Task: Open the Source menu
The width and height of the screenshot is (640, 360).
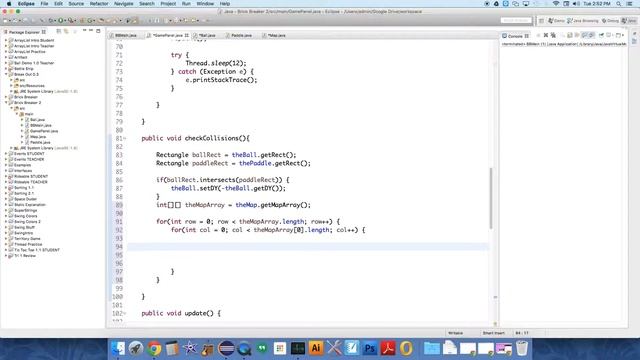Action: pos(76,4)
